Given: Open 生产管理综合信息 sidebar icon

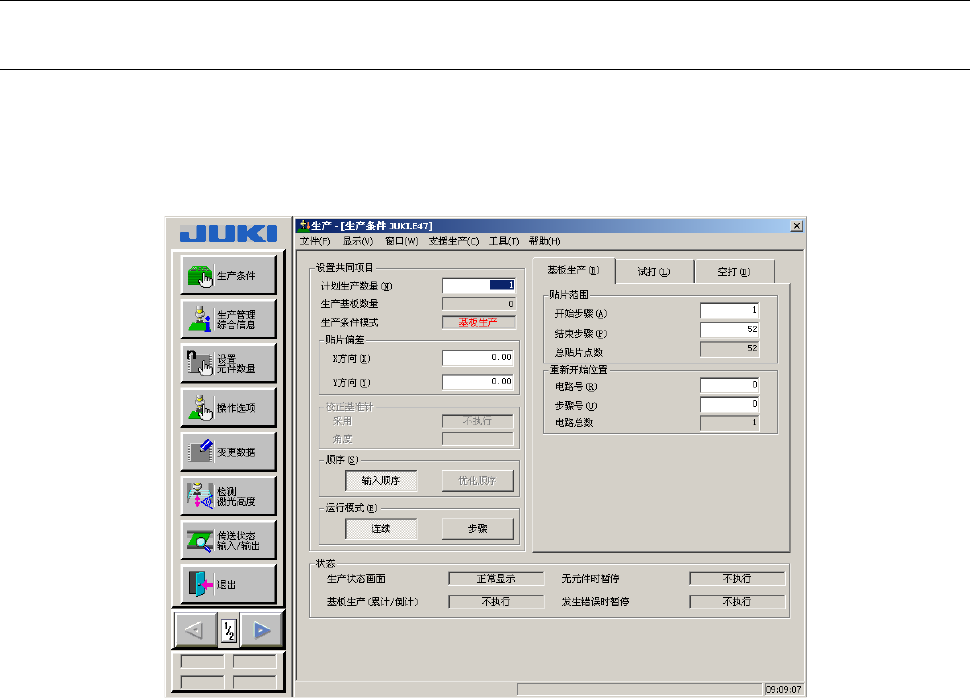Looking at the screenshot, I should [x=228, y=319].
